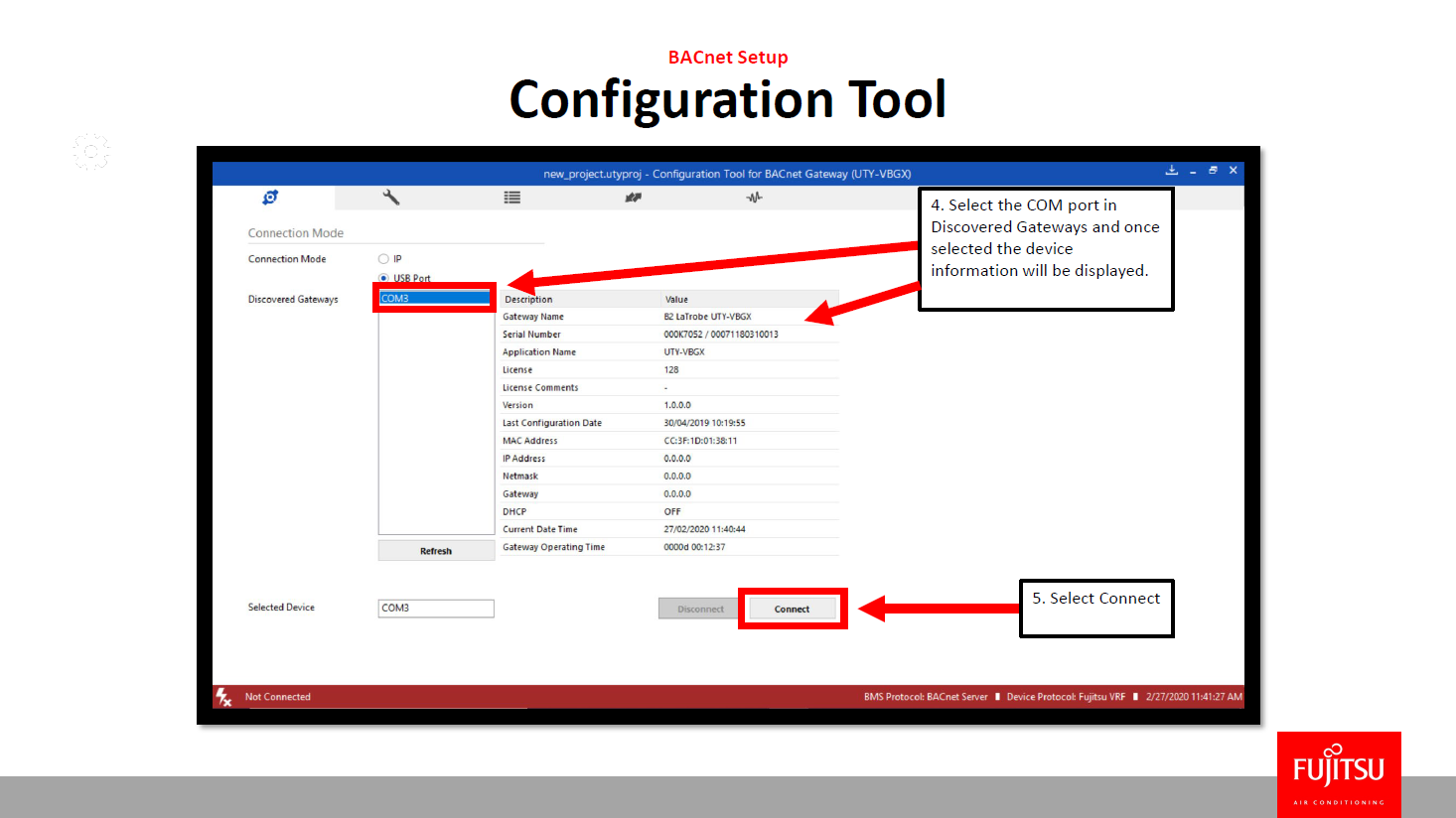This screenshot has height=818, width=1456.
Task: Click Not Connected status text
Action: [278, 697]
